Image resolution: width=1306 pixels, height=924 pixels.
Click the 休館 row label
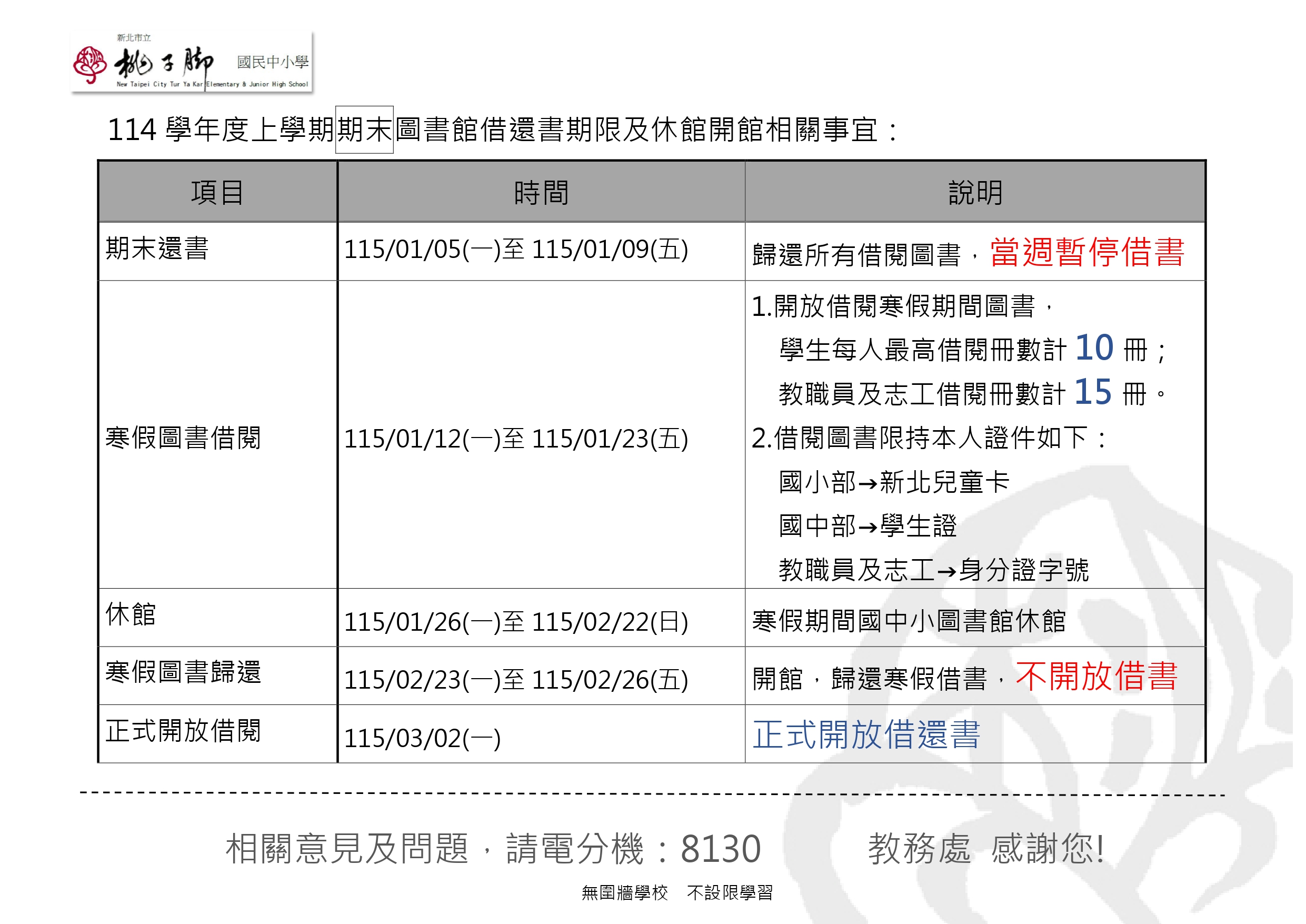tap(131, 614)
